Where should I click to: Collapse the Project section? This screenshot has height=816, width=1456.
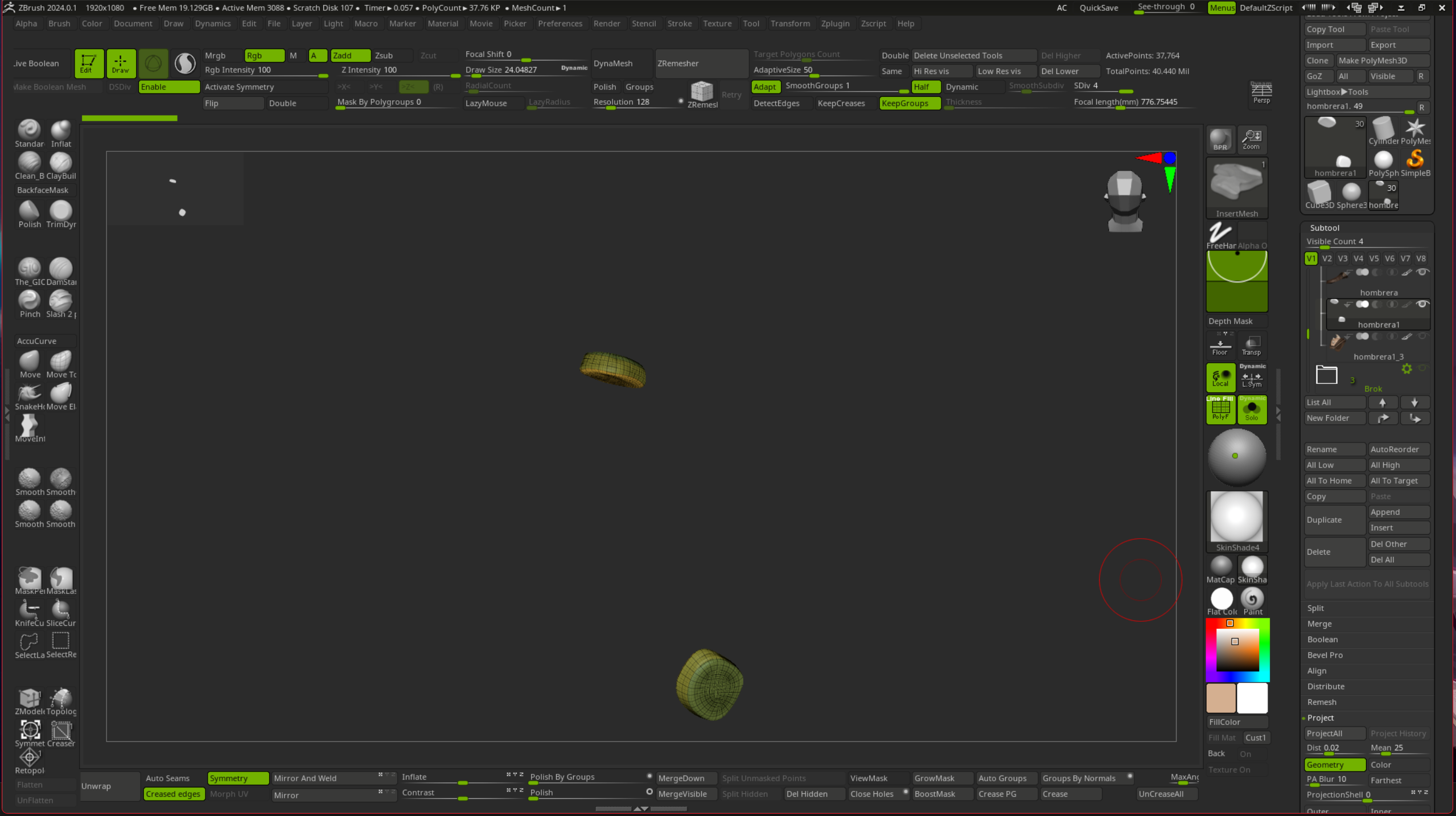[x=1320, y=717]
